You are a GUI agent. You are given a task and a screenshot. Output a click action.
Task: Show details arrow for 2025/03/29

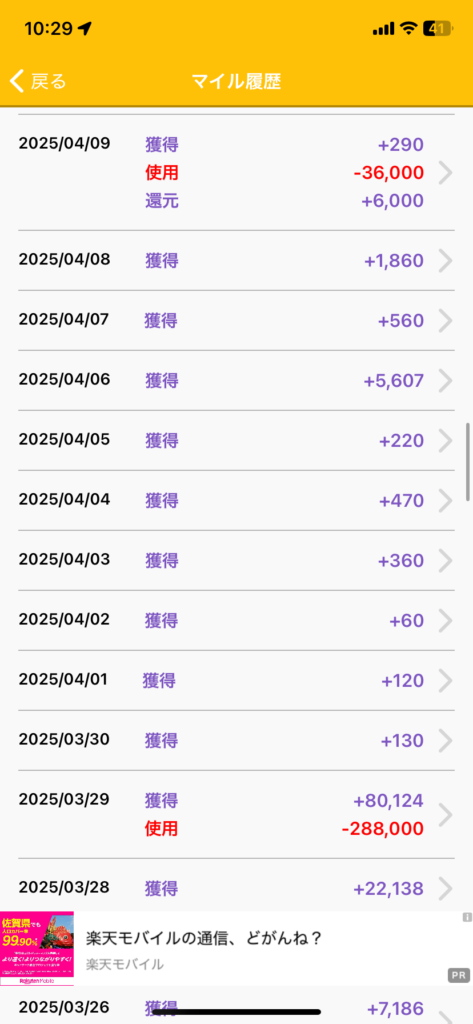(x=446, y=814)
